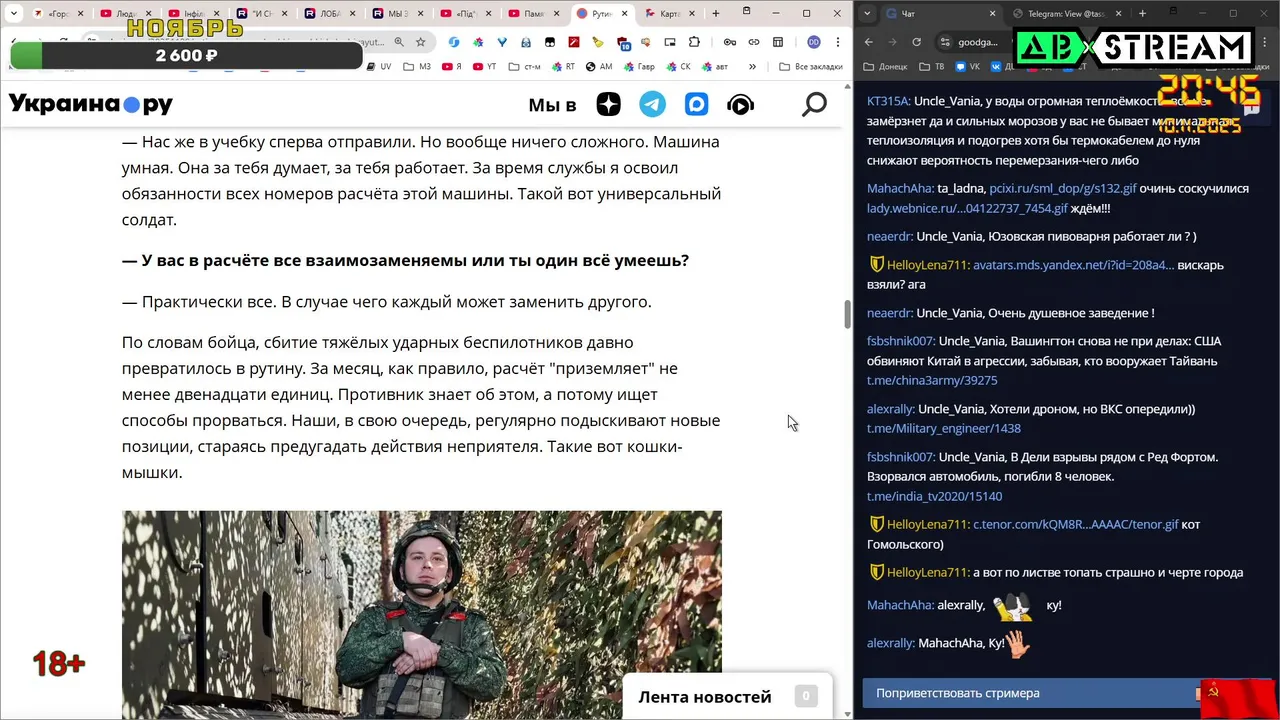
Task: Expand the hidden bookmarks chevron
Action: click(x=753, y=66)
